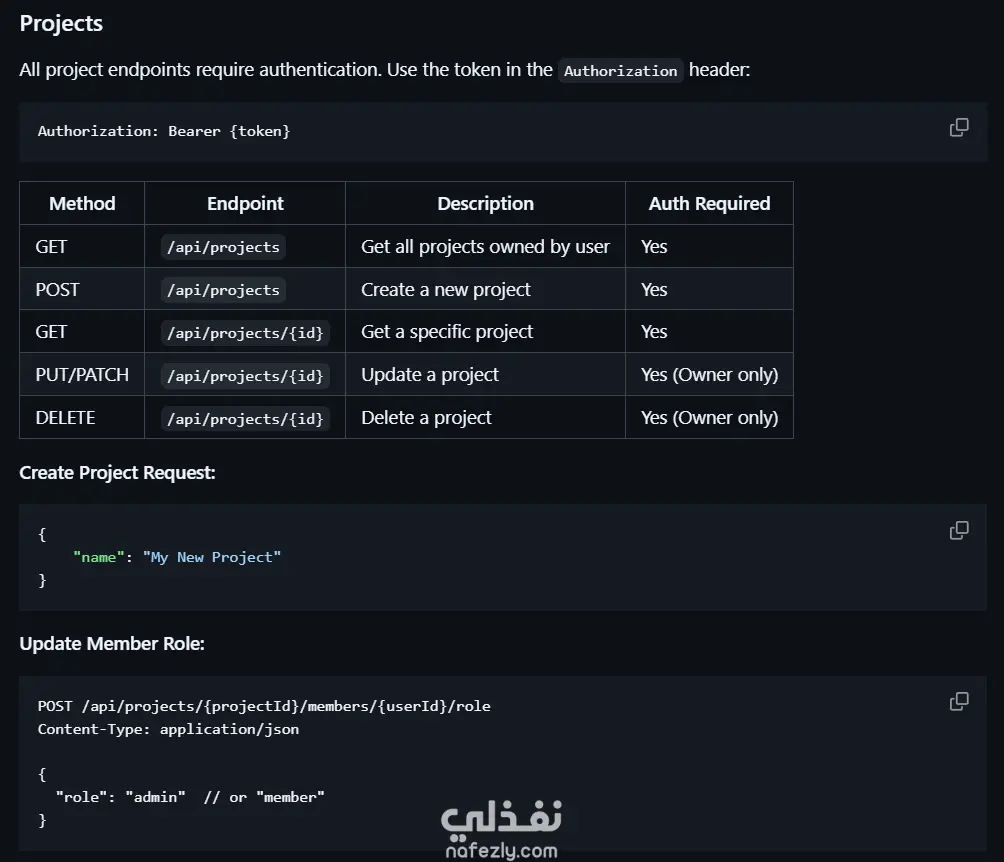
Task: Click the /api/projects/{id} endpoint in the DELETE row
Action: point(245,418)
